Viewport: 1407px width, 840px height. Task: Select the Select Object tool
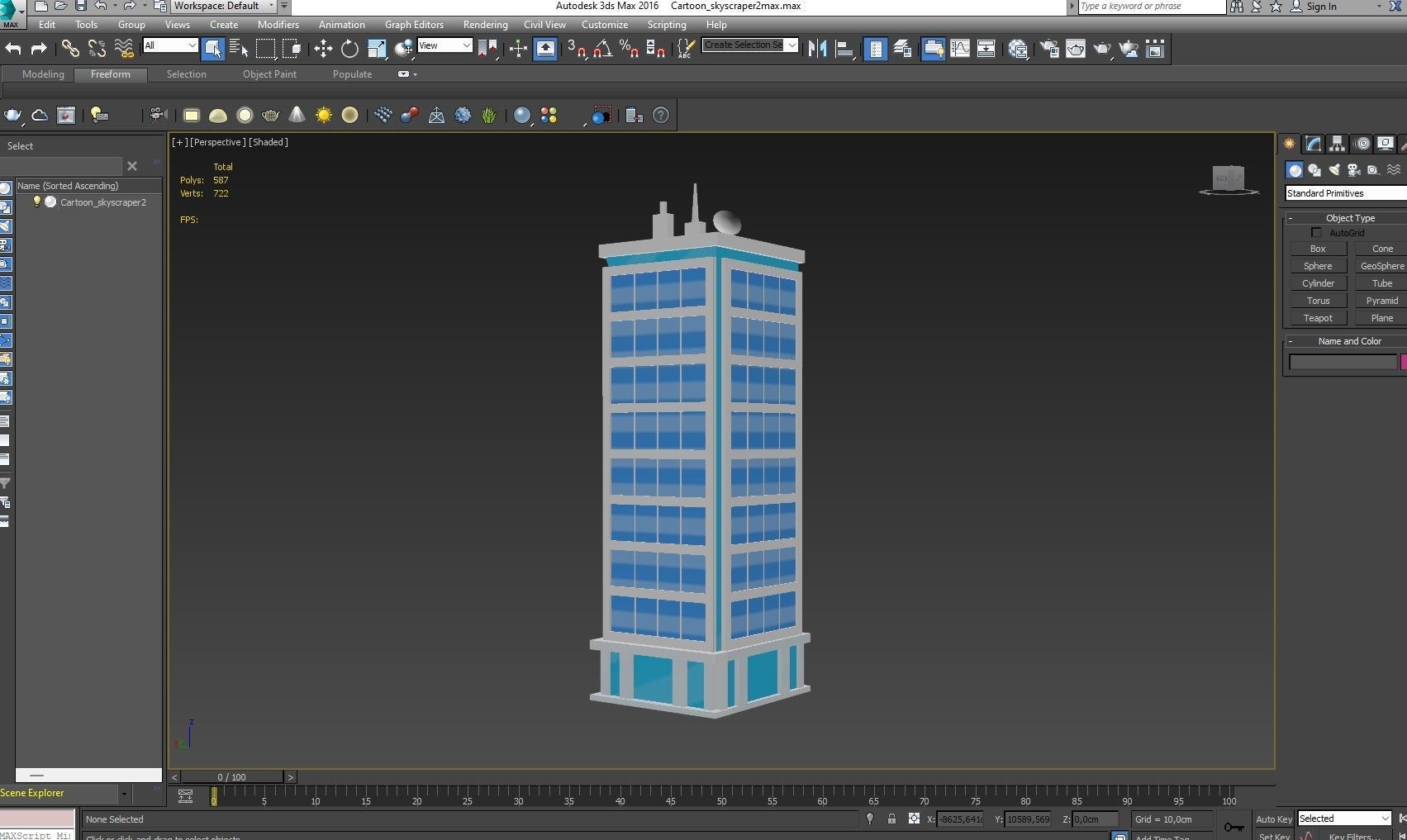coord(212,49)
